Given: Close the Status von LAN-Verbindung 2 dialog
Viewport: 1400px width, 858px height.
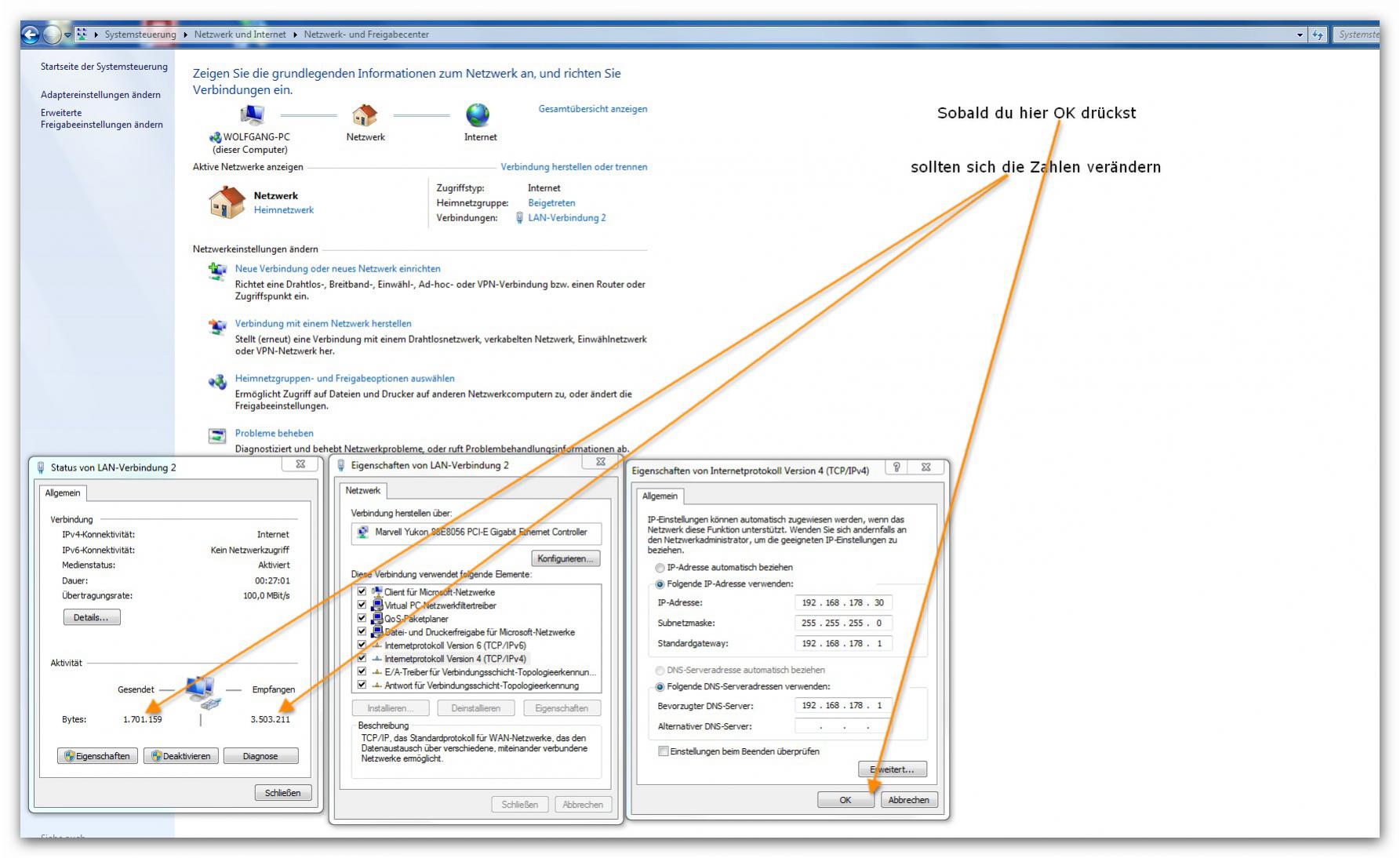Looking at the screenshot, I should pyautogui.click(x=300, y=464).
